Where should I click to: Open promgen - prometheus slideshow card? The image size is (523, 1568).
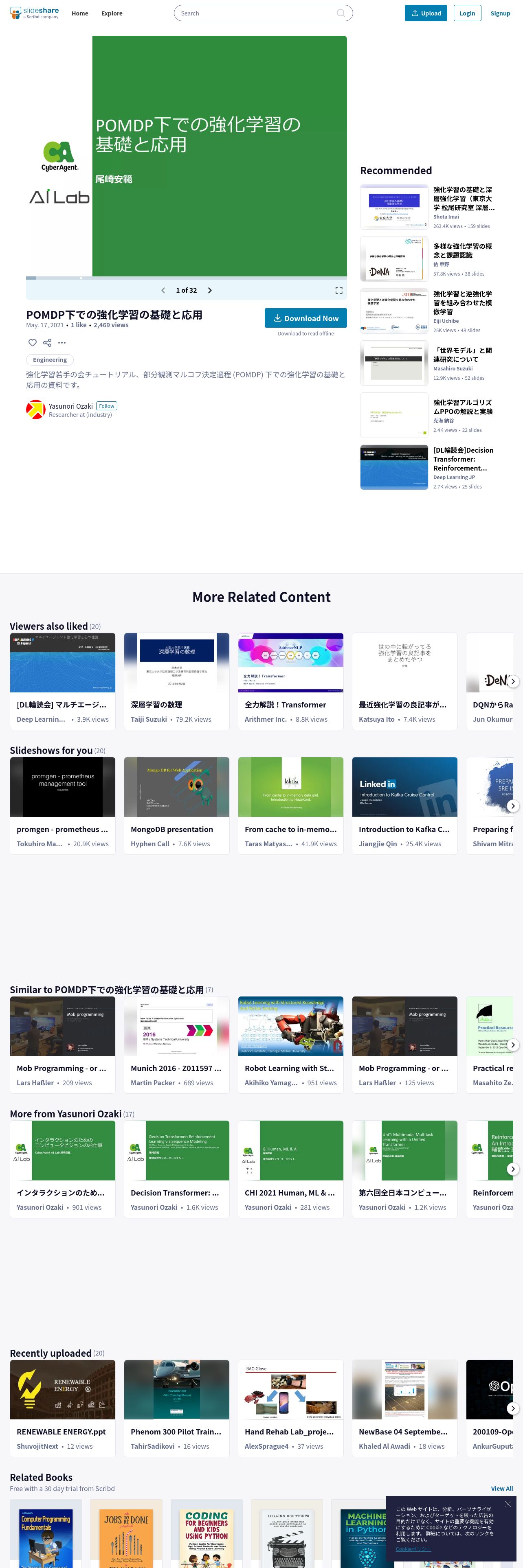(x=63, y=806)
